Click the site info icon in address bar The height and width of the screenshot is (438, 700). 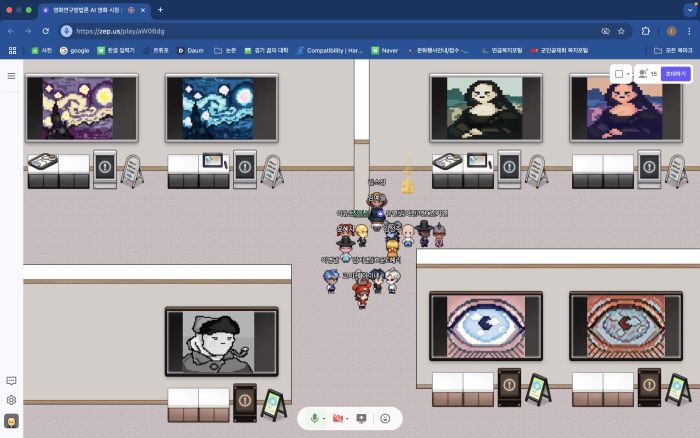tap(67, 31)
